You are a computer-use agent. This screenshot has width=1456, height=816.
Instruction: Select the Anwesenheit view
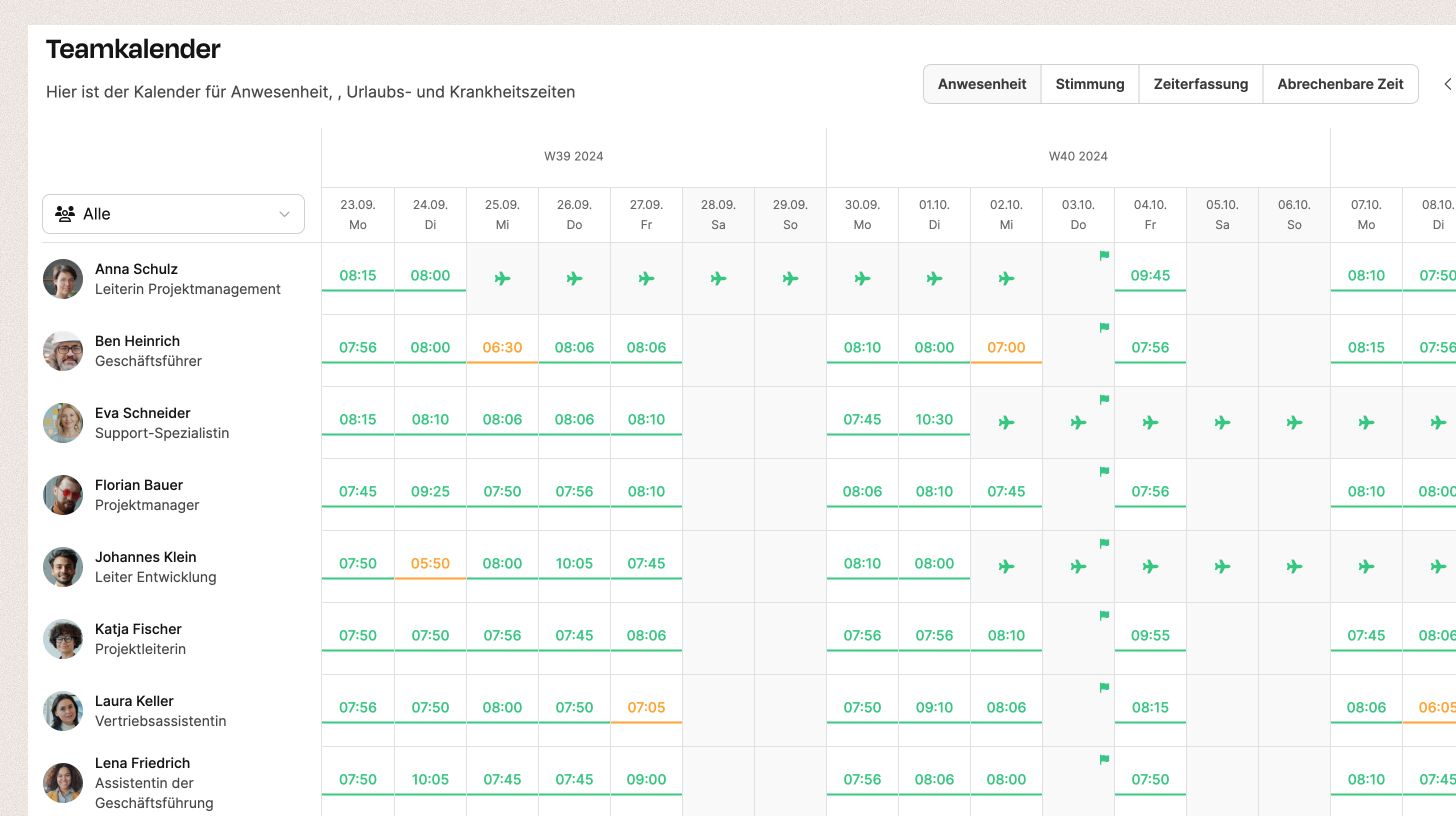tap(982, 84)
